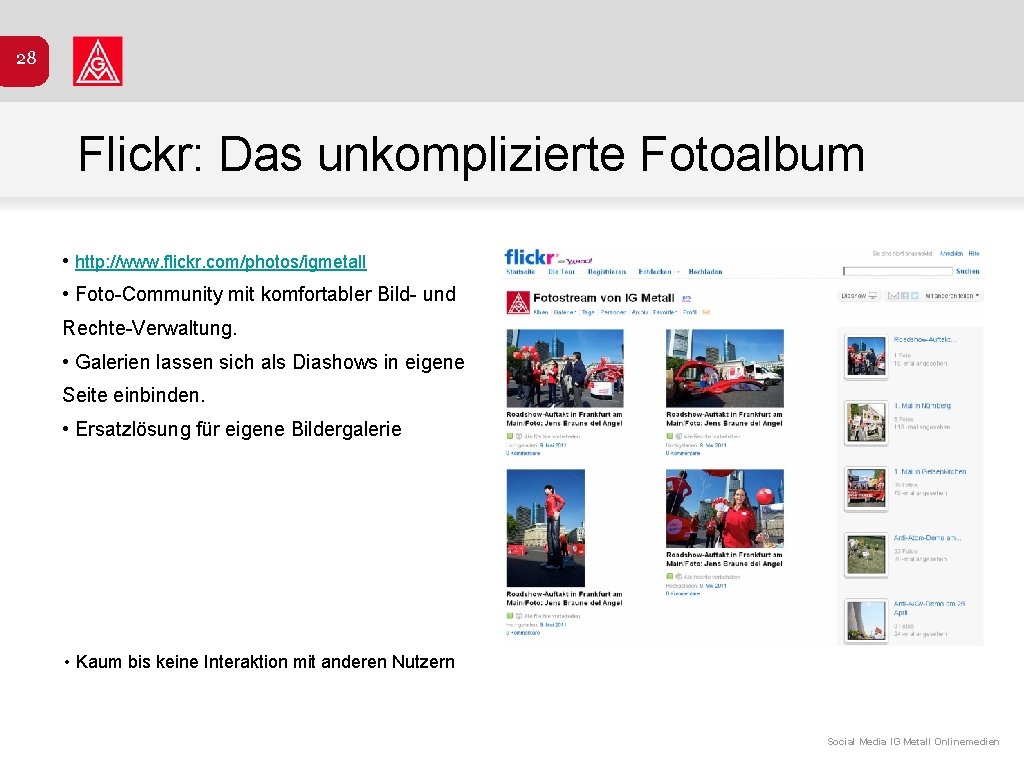The height and width of the screenshot is (768, 1024).
Task: Open photo of red roadshow vehicle and white van
Action: pyautogui.click(x=725, y=368)
